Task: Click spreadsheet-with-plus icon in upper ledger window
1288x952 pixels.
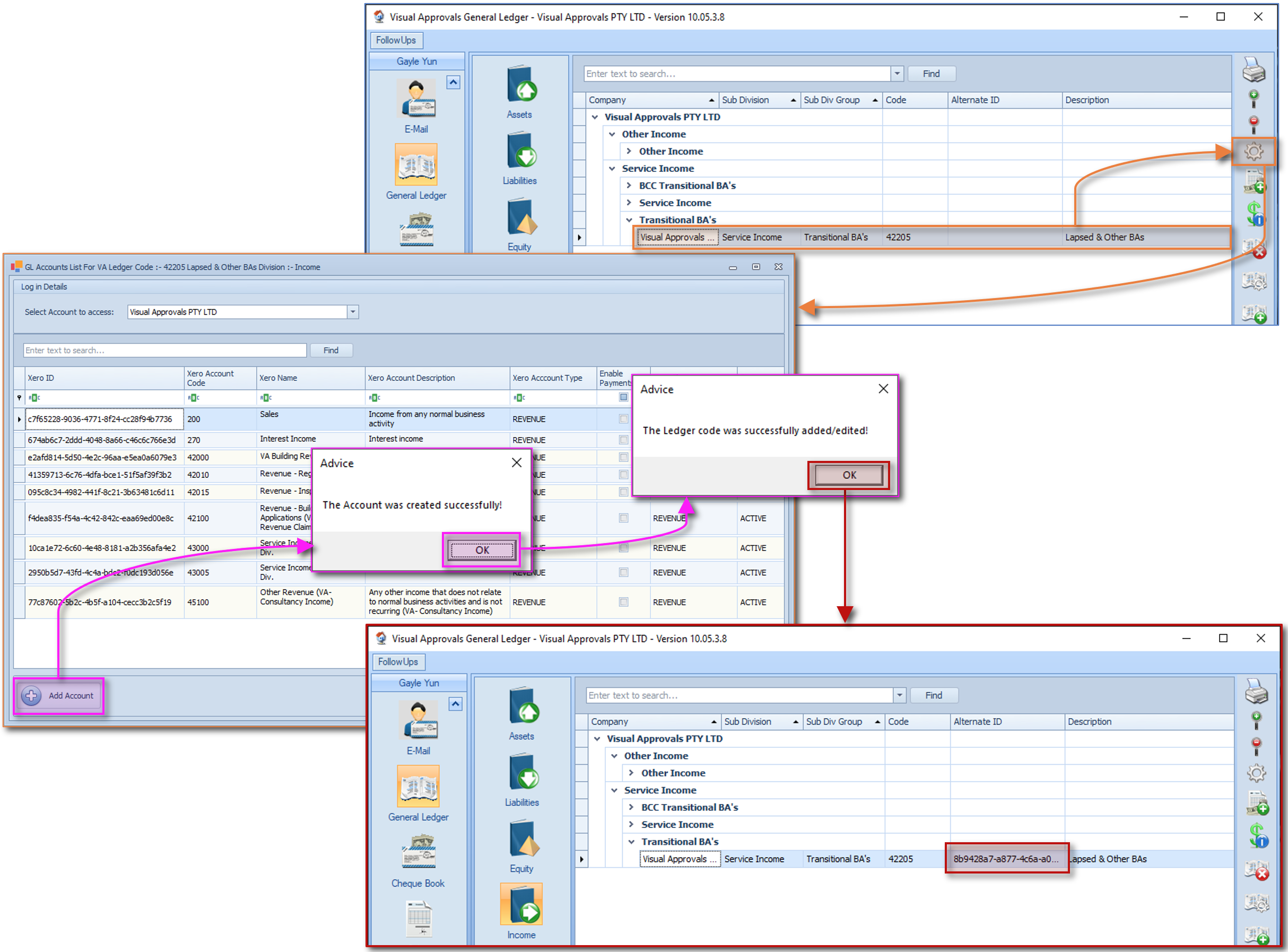Action: pos(1255,182)
